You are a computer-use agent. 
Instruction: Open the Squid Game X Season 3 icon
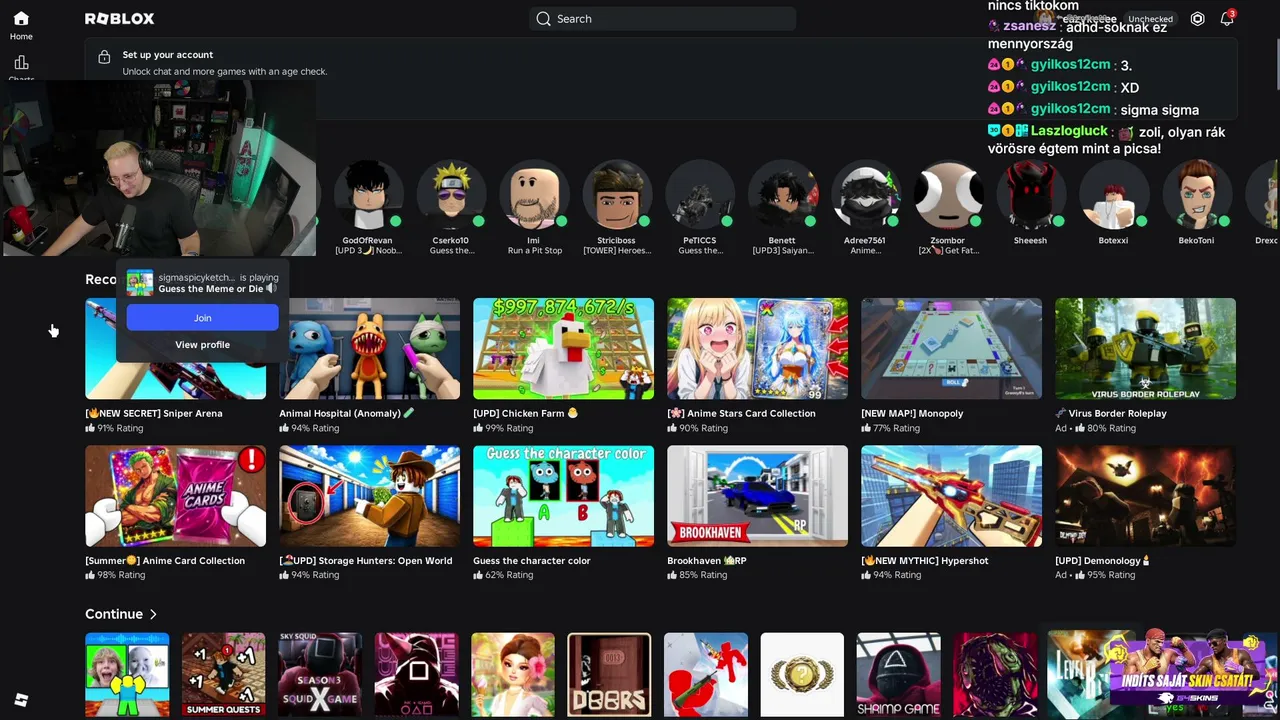click(x=320, y=675)
